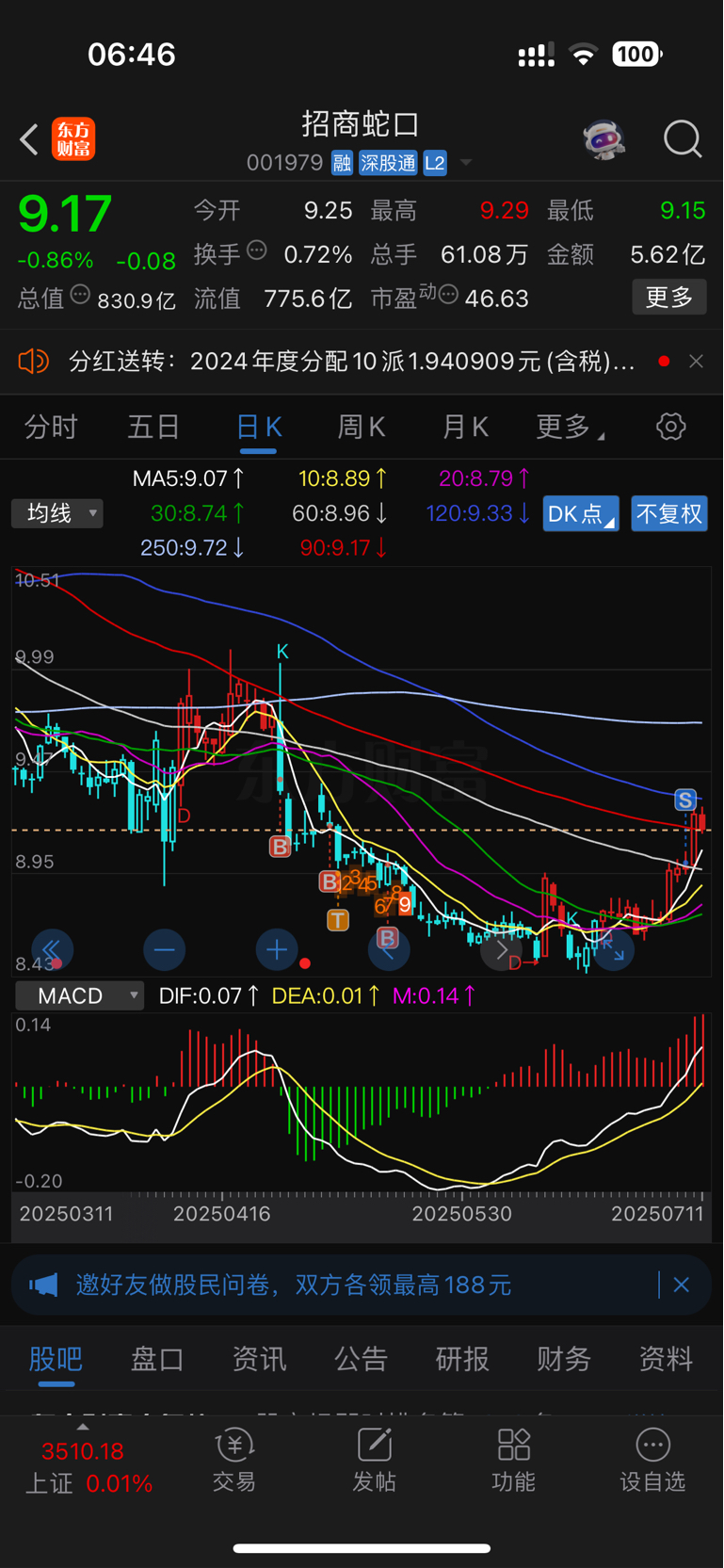Tap the L2 badge
The image size is (724, 1568).
[x=435, y=163]
